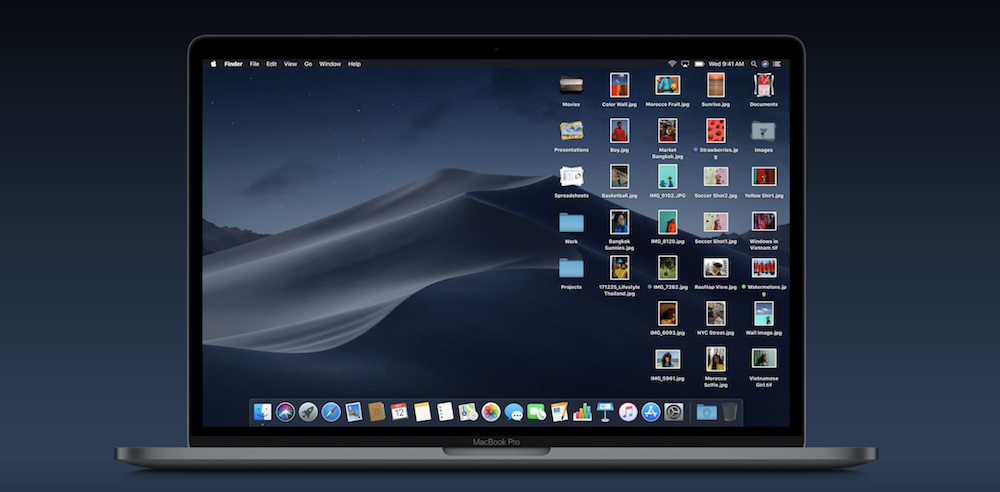Select the Projects folder on desktop

point(571,268)
